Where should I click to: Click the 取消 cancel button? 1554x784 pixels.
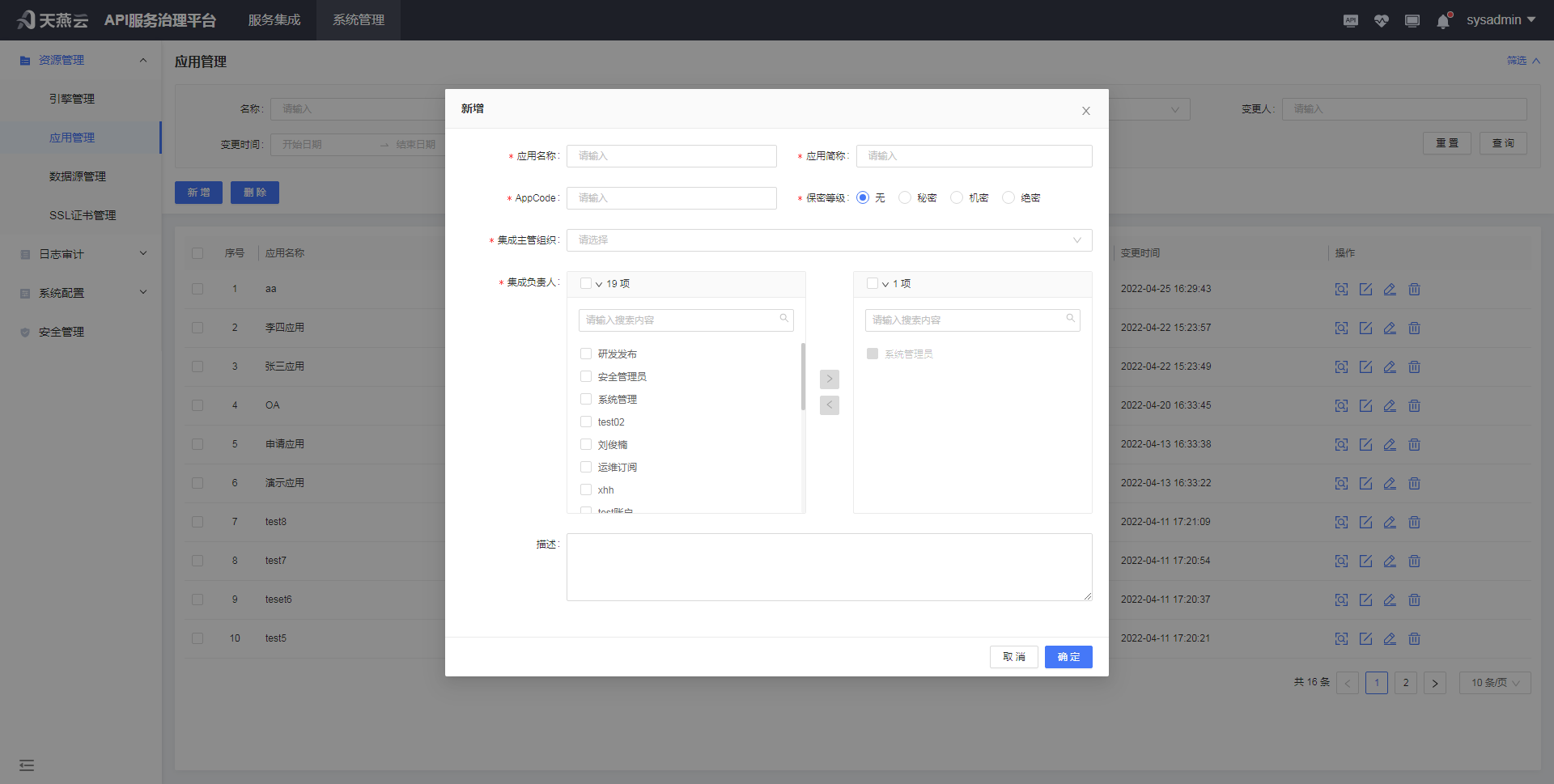click(x=1013, y=657)
